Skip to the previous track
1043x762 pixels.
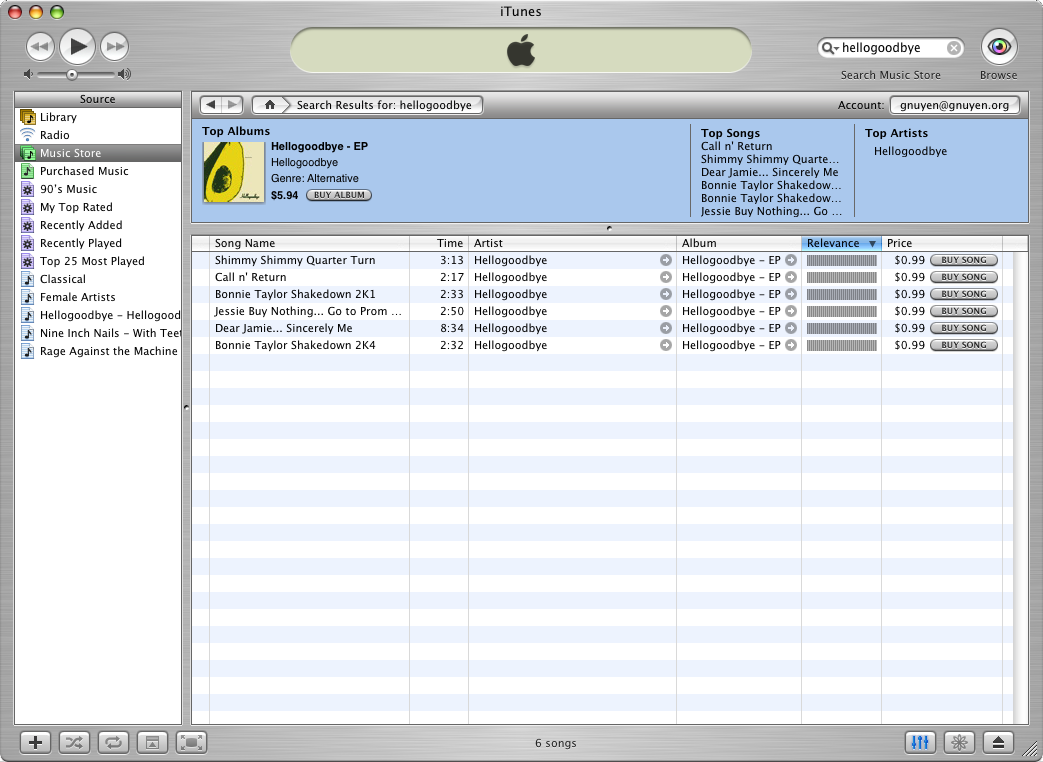[x=40, y=47]
